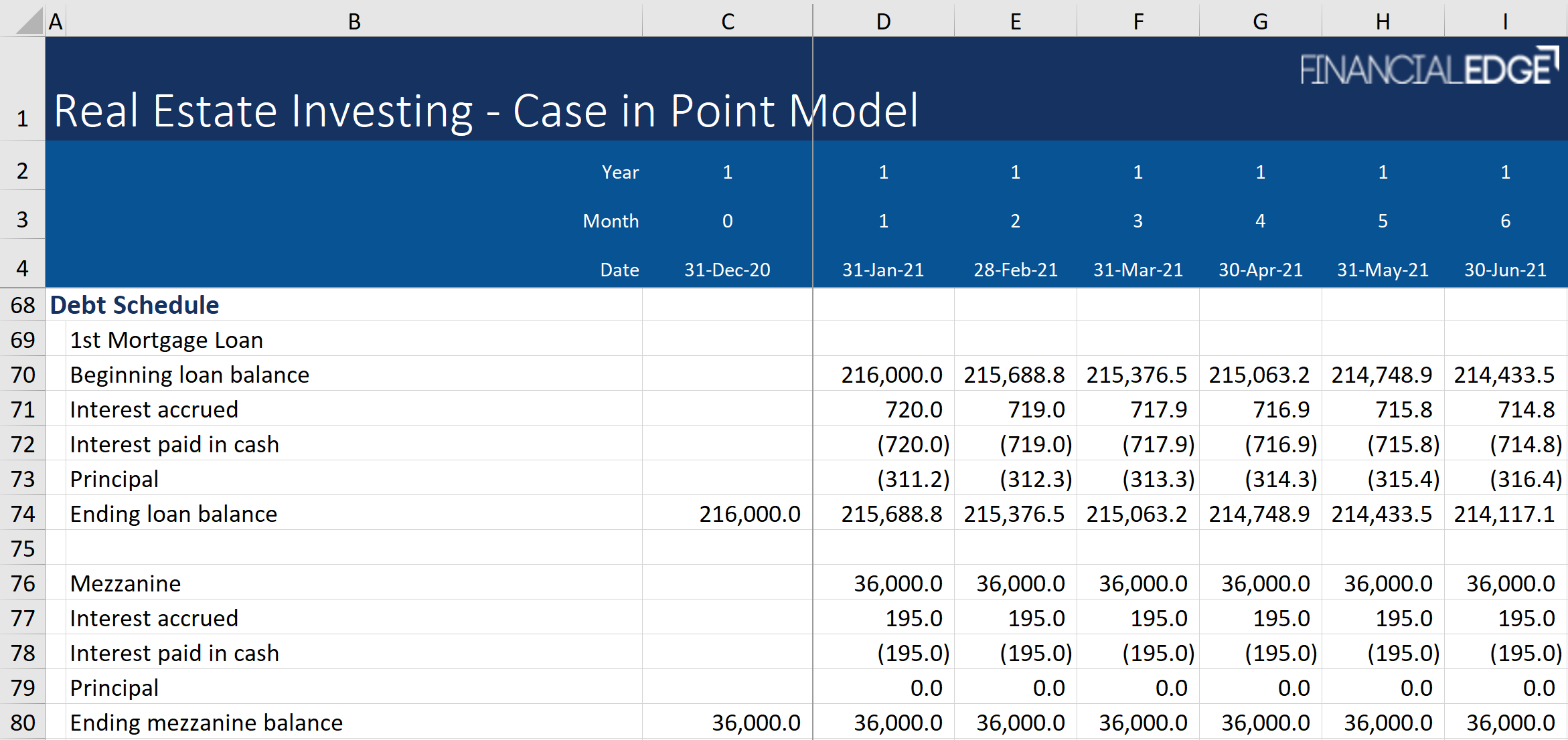
Task: Select the 31-Dec-20 date cell
Action: (726, 270)
